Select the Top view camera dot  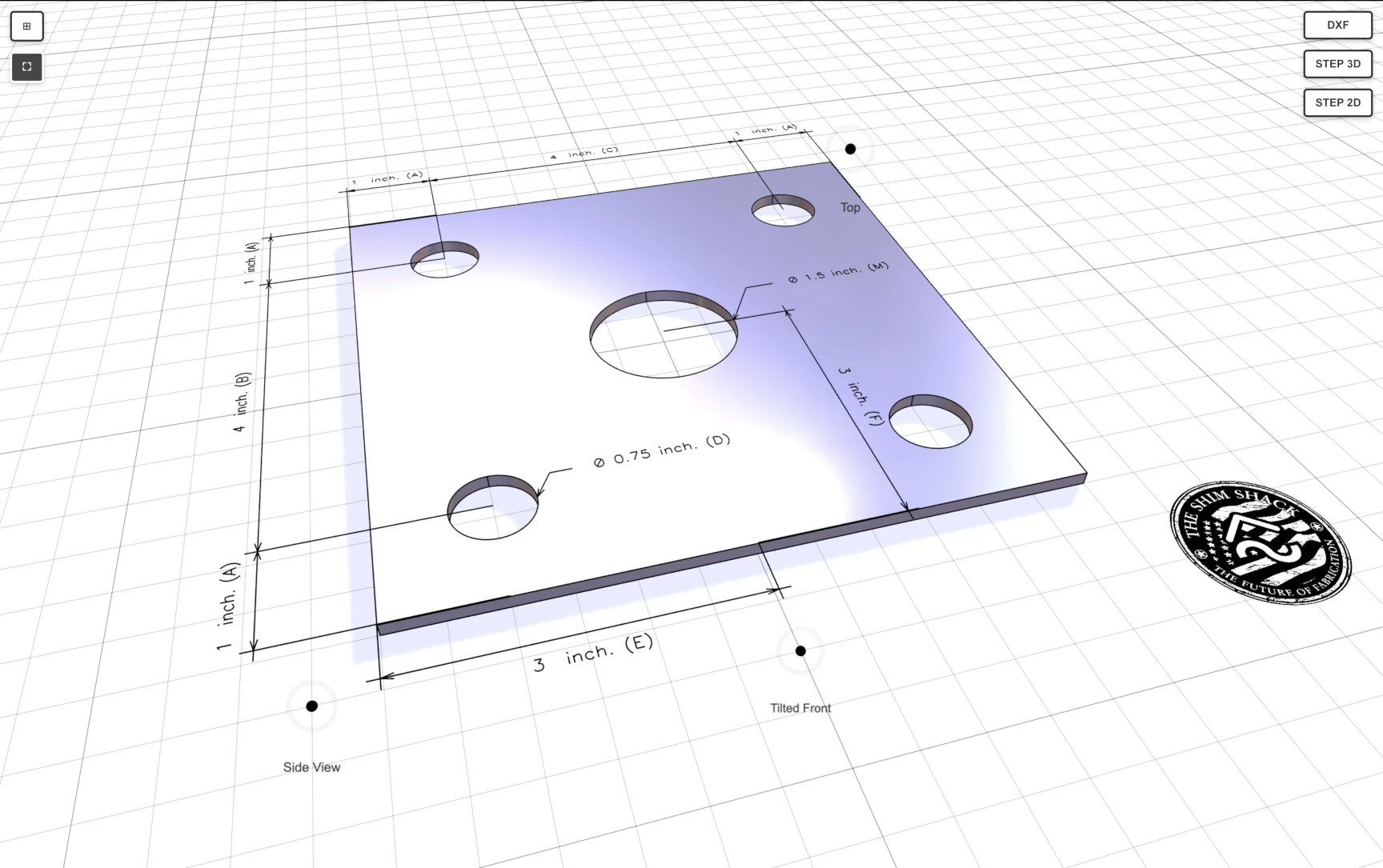pyautogui.click(x=850, y=148)
